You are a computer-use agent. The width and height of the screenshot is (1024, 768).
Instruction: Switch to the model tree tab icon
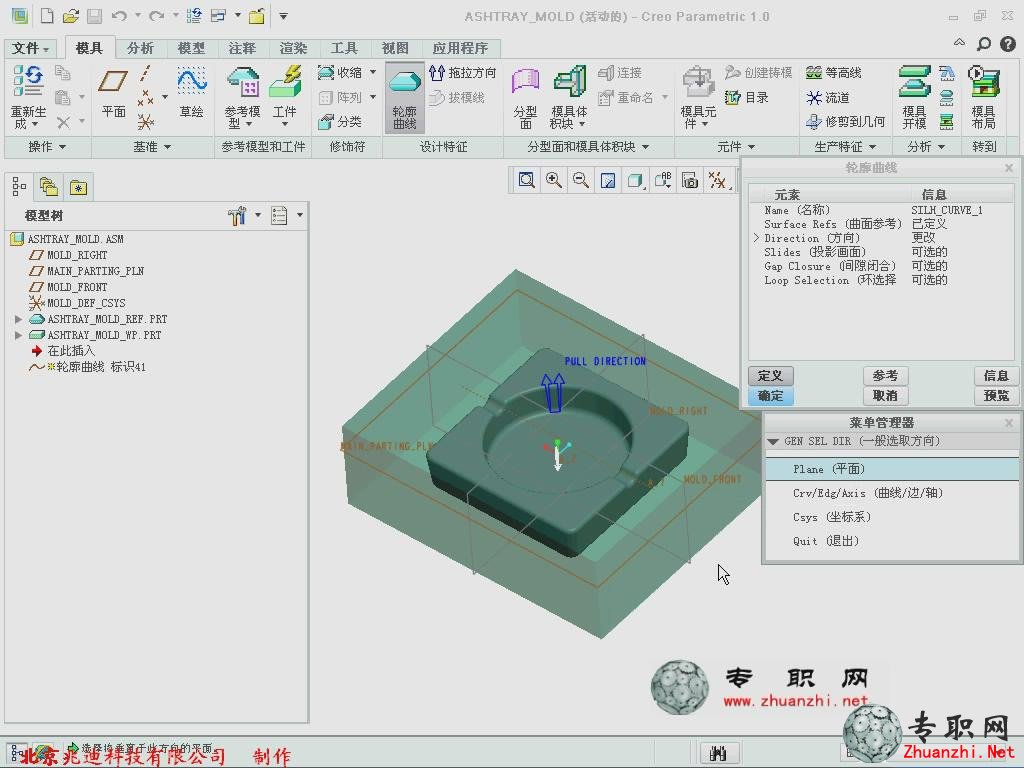(x=19, y=187)
